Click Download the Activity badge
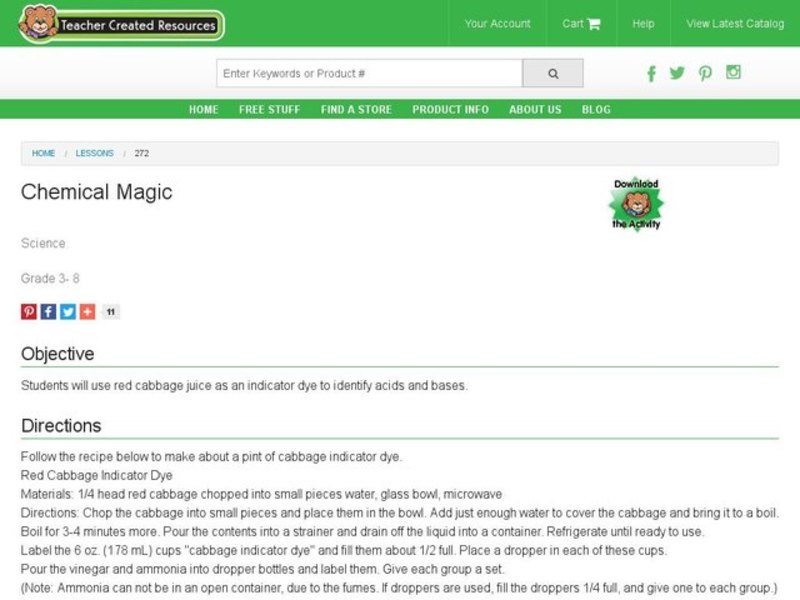Screen dimensions: 800x600 (637, 203)
